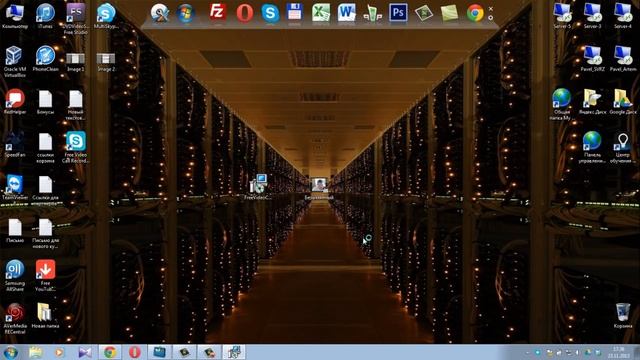The height and width of the screenshot is (360, 640).
Task: Open the taskbar clock and date
Action: tap(618, 352)
